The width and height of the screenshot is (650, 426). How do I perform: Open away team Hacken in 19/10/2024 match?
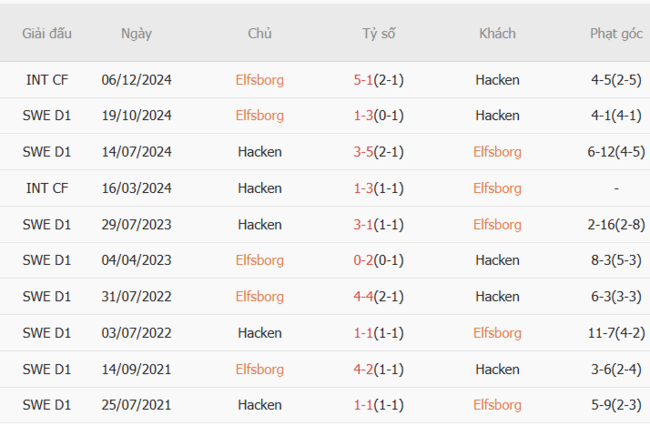tap(497, 115)
